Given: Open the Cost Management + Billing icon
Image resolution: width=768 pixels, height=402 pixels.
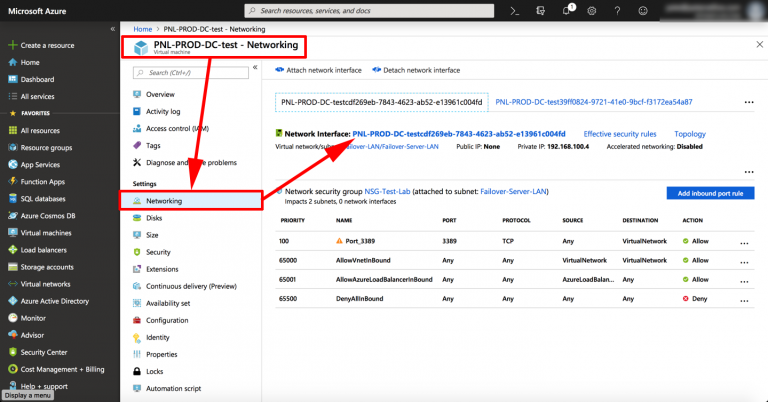Looking at the screenshot, I should [x=13, y=369].
